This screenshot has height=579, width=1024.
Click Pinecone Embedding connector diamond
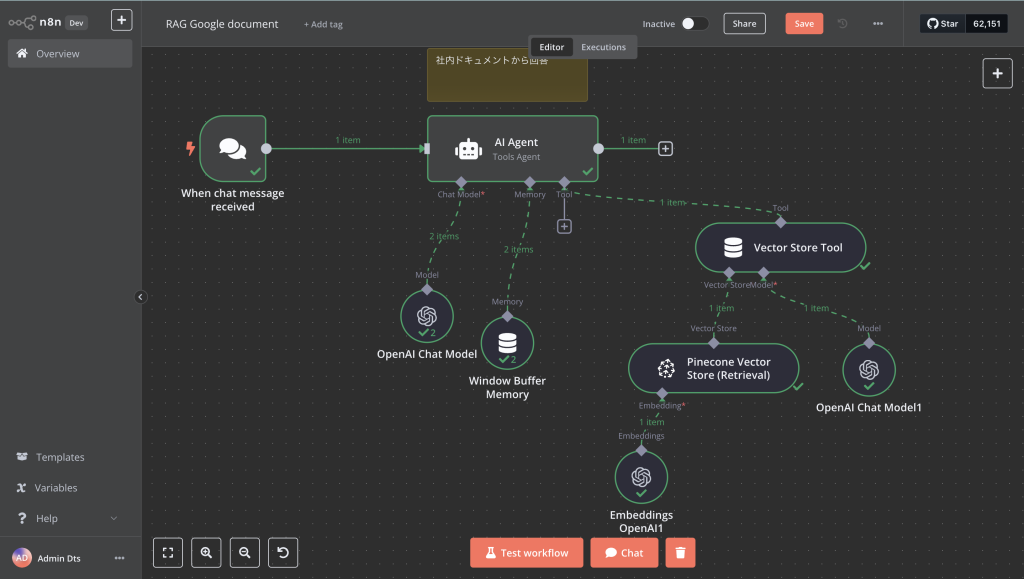coord(662,394)
